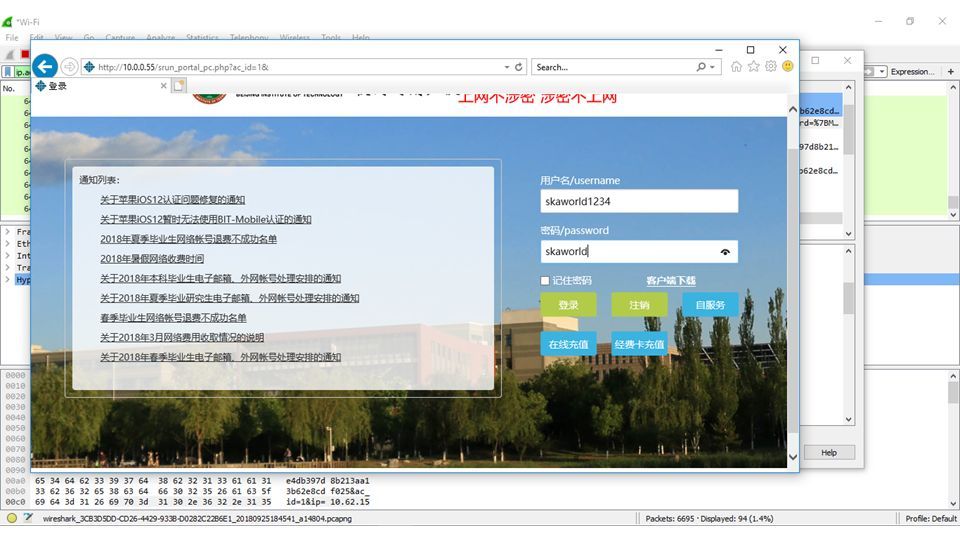Screen dimensions: 960x540
Task: Focus the username field containing skaworld1234
Action: click(x=639, y=201)
